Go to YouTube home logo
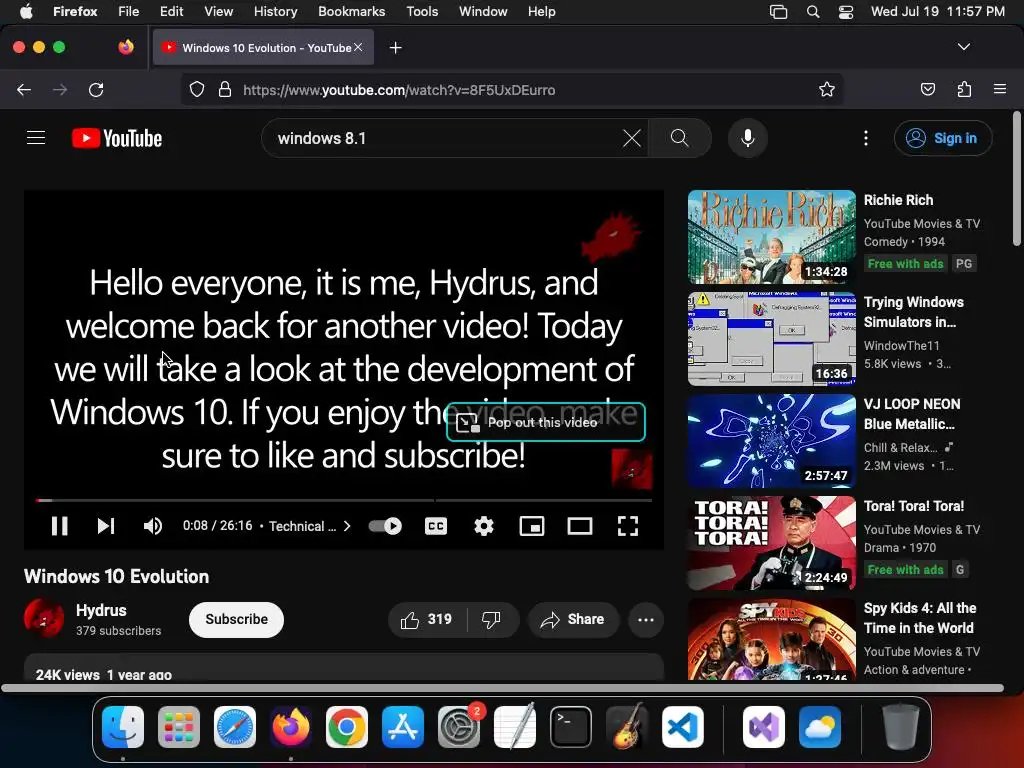1024x768 pixels. 117,138
